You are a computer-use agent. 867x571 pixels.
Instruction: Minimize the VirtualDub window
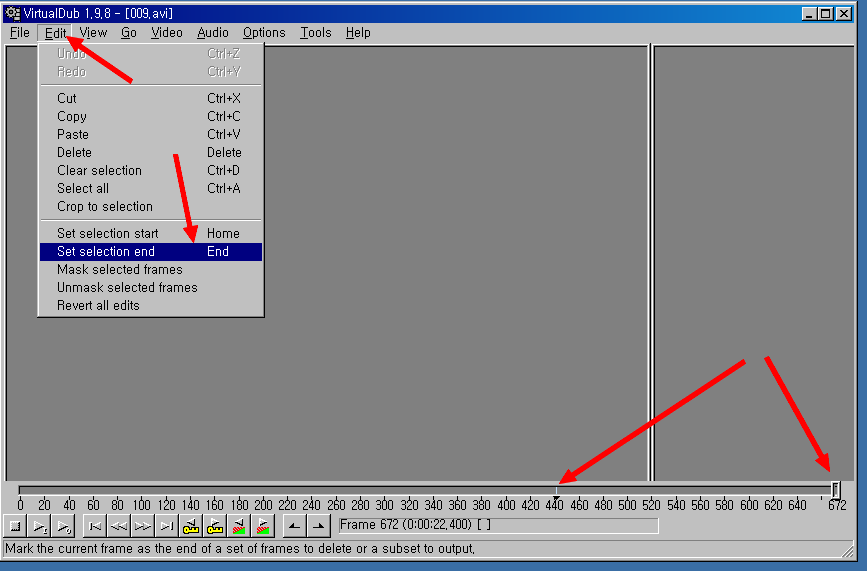[809, 14]
